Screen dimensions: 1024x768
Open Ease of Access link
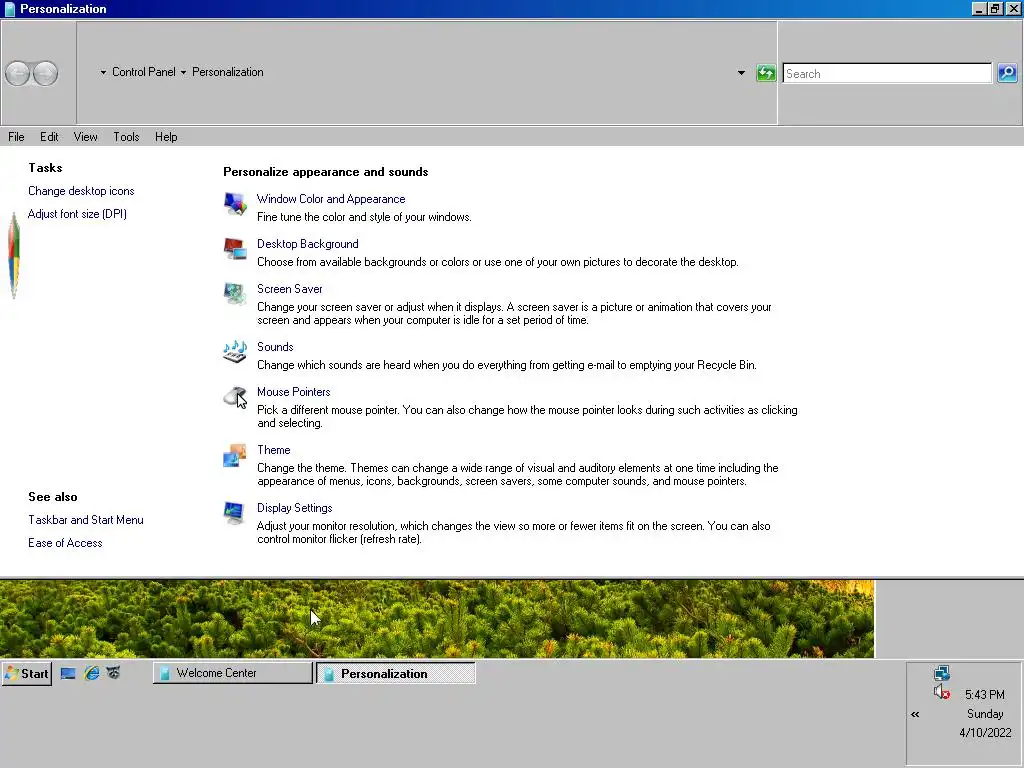pyautogui.click(x=65, y=543)
